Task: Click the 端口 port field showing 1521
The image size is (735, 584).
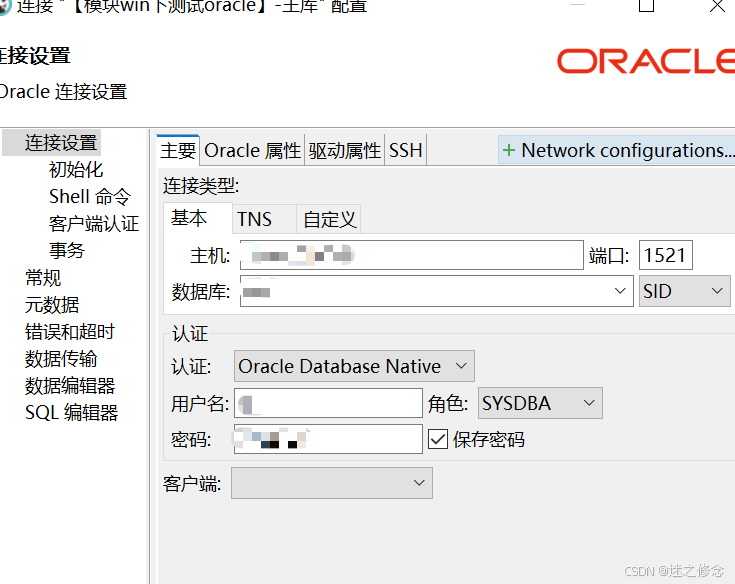Action: click(666, 255)
